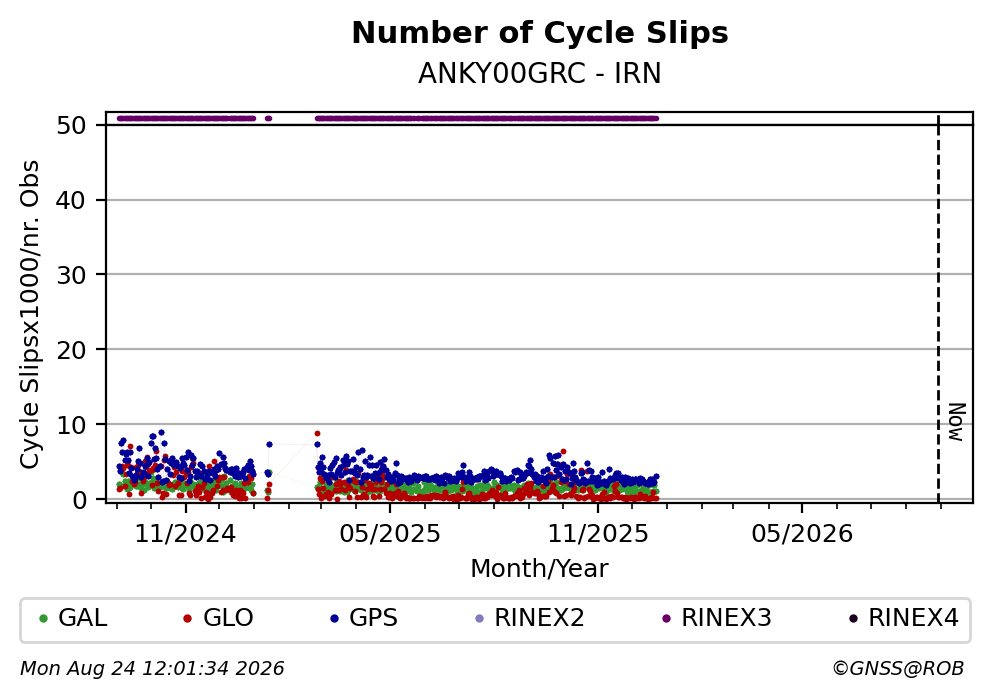The height and width of the screenshot is (699, 993).
Task: Click the 'Now' dashed line marker
Action: click(939, 310)
